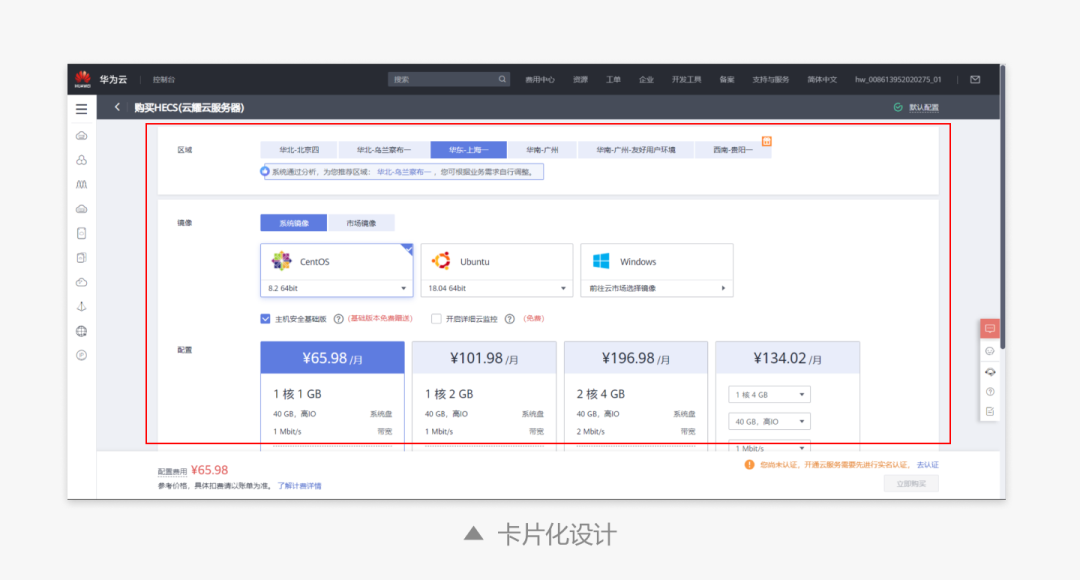
Task: Click the green 默认配置 check icon
Action: [897, 107]
